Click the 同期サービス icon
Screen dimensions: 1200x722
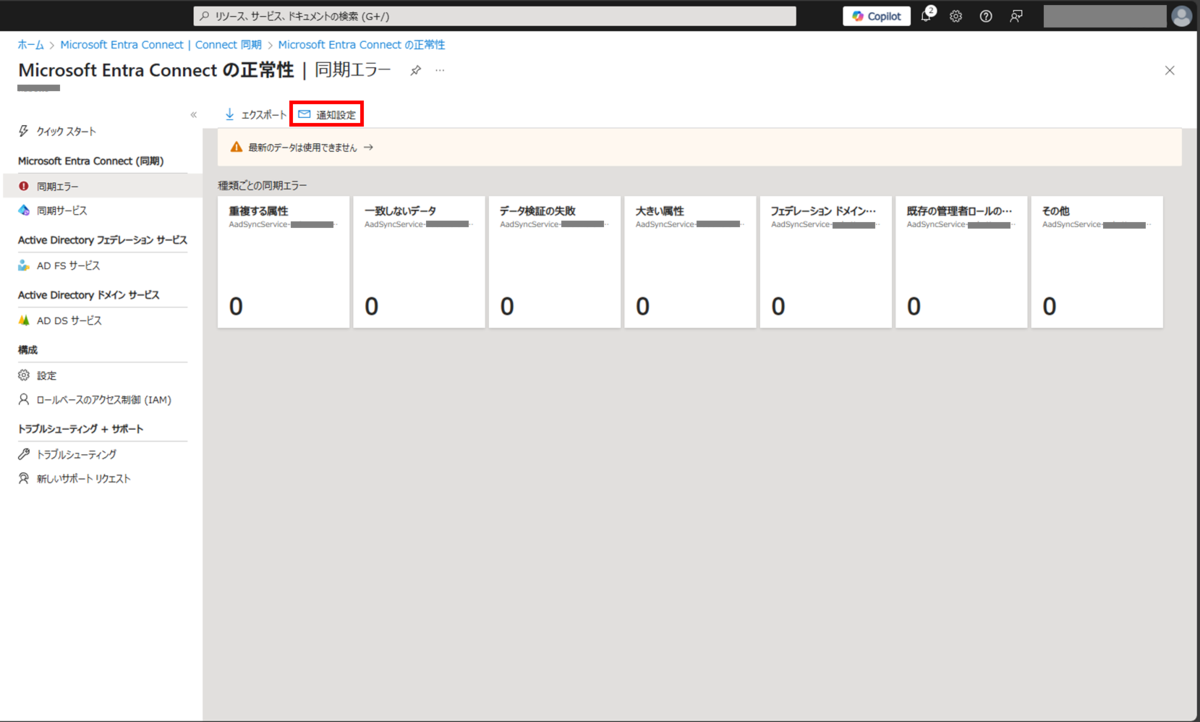click(24, 211)
